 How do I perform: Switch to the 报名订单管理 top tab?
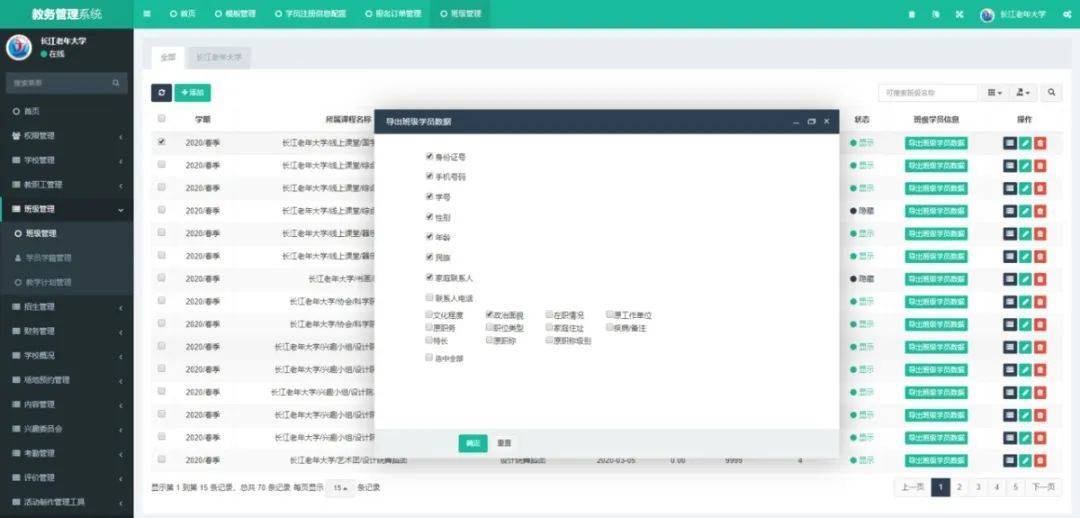(393, 14)
